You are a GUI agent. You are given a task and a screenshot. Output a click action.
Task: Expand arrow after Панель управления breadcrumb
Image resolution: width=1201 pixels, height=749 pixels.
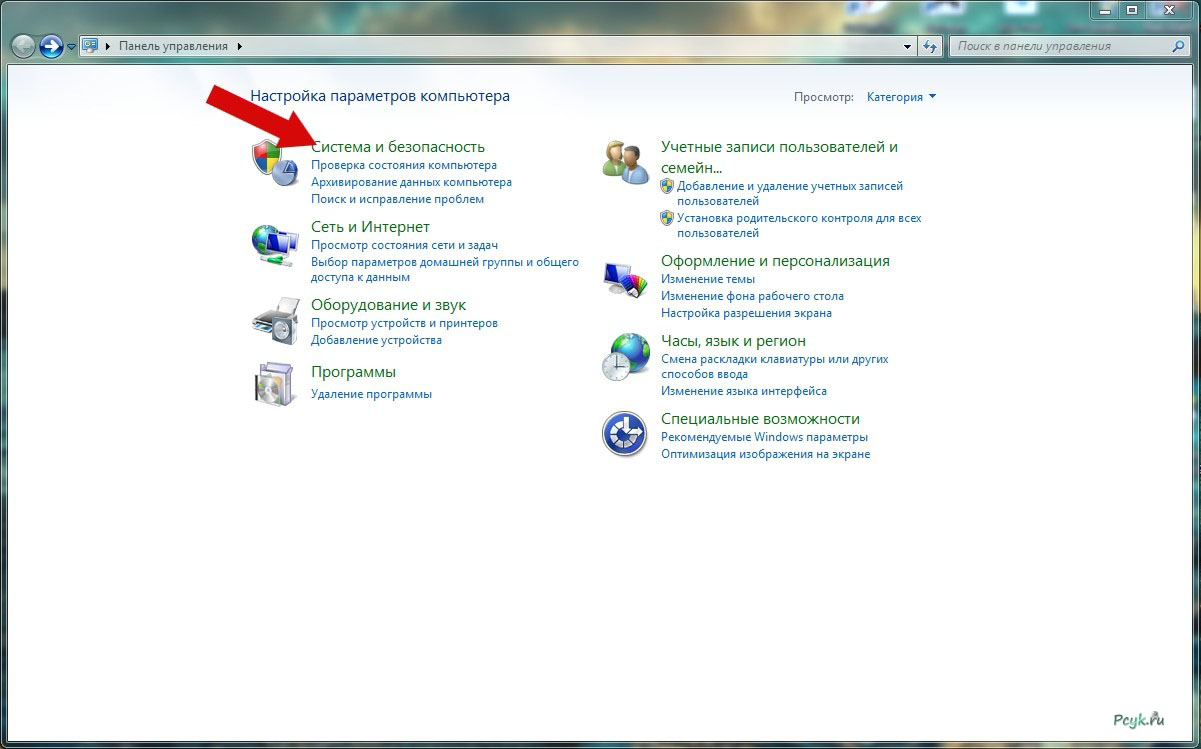pyautogui.click(x=240, y=46)
